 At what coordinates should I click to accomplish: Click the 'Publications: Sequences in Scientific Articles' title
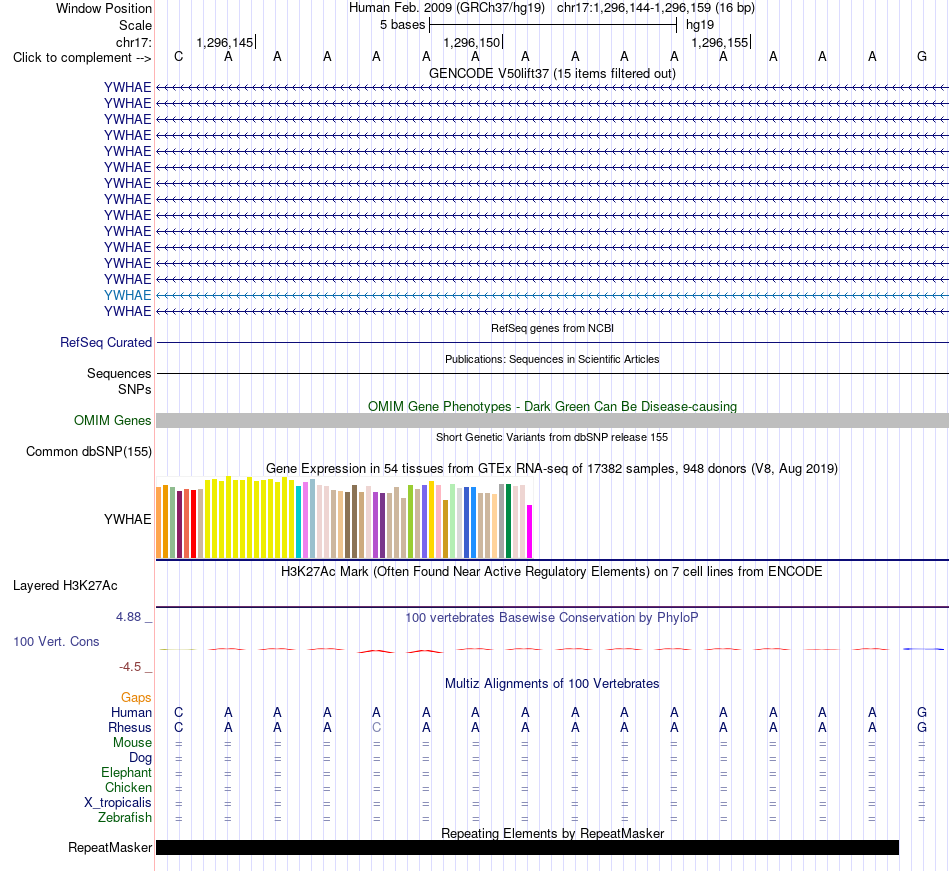552,359
